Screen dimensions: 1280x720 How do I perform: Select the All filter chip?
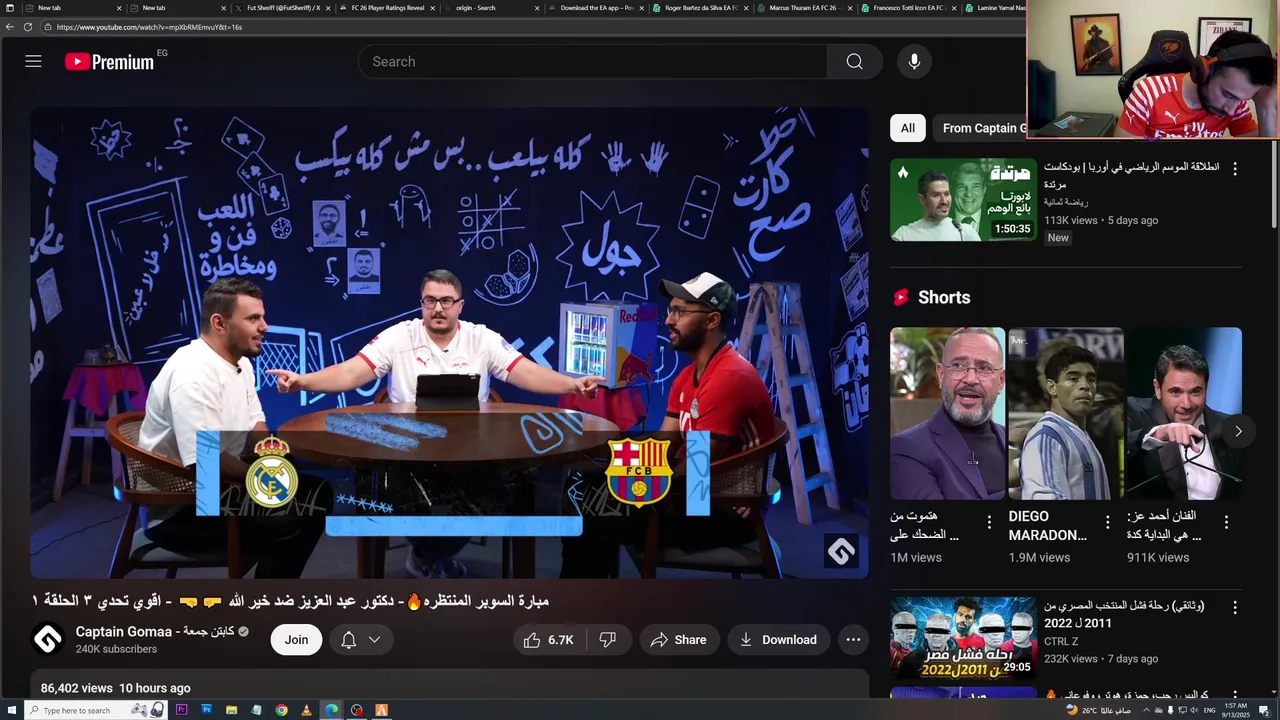[907, 128]
